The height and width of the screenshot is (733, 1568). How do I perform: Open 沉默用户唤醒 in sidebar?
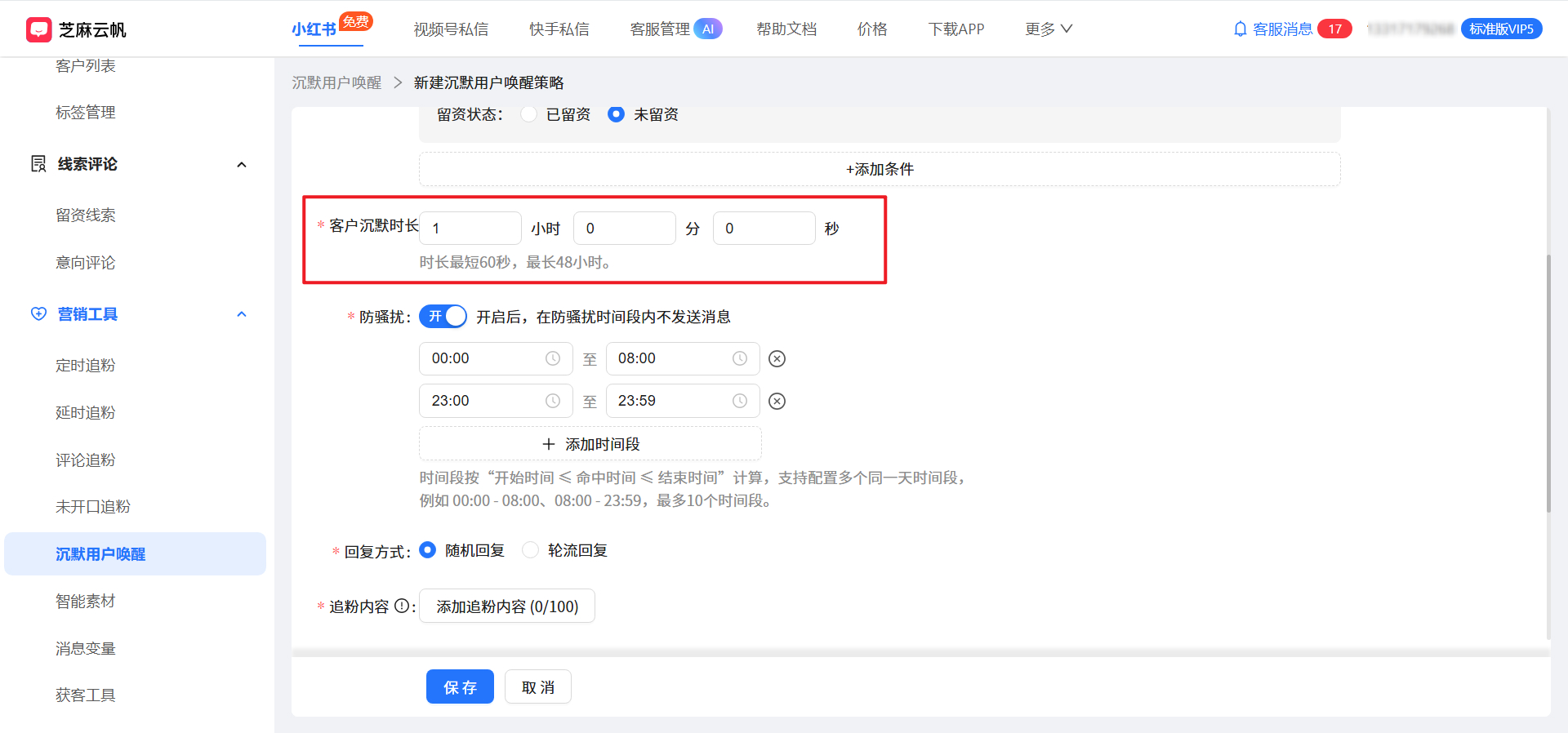click(x=135, y=554)
